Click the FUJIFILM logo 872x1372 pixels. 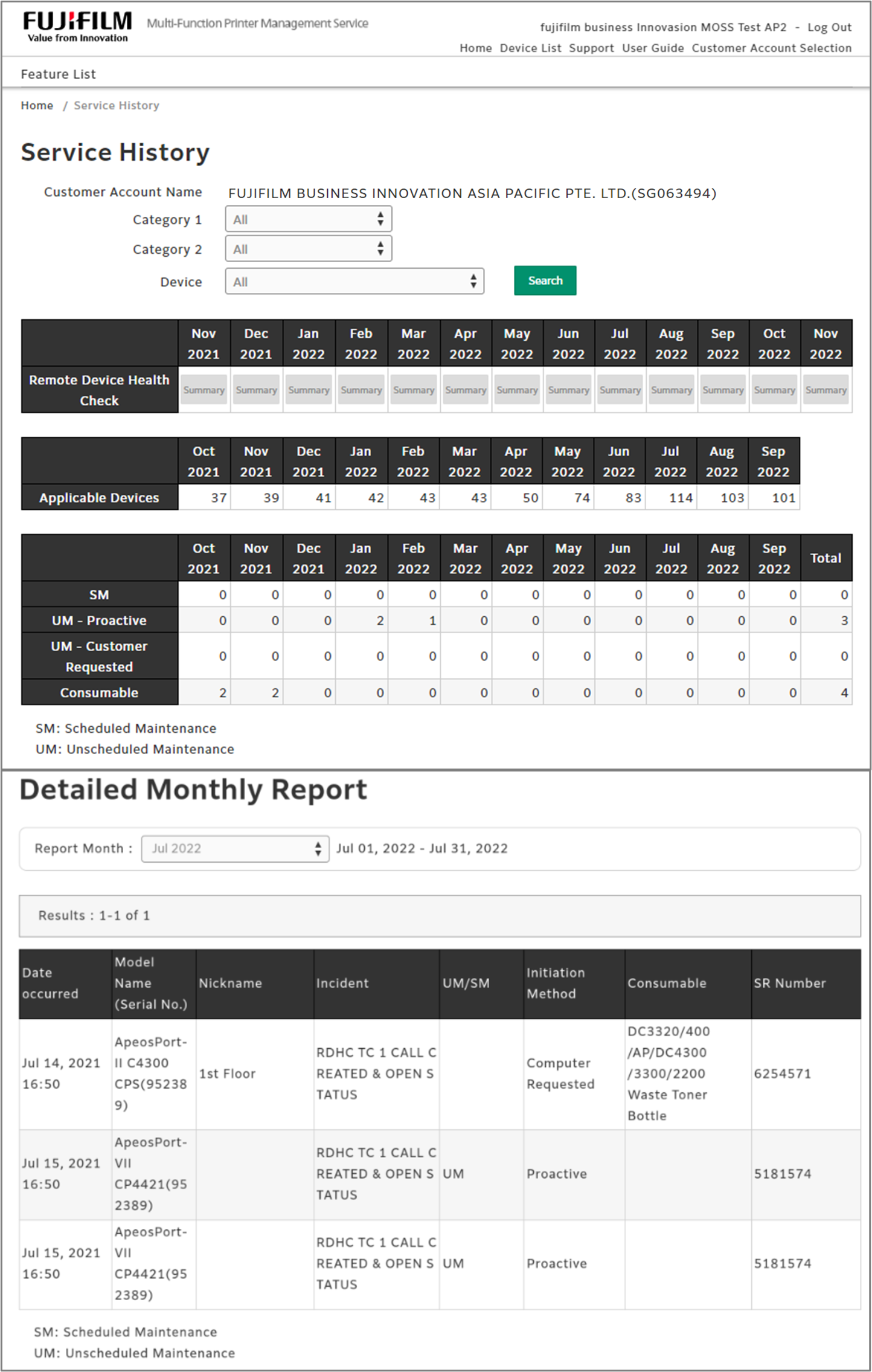(x=77, y=27)
